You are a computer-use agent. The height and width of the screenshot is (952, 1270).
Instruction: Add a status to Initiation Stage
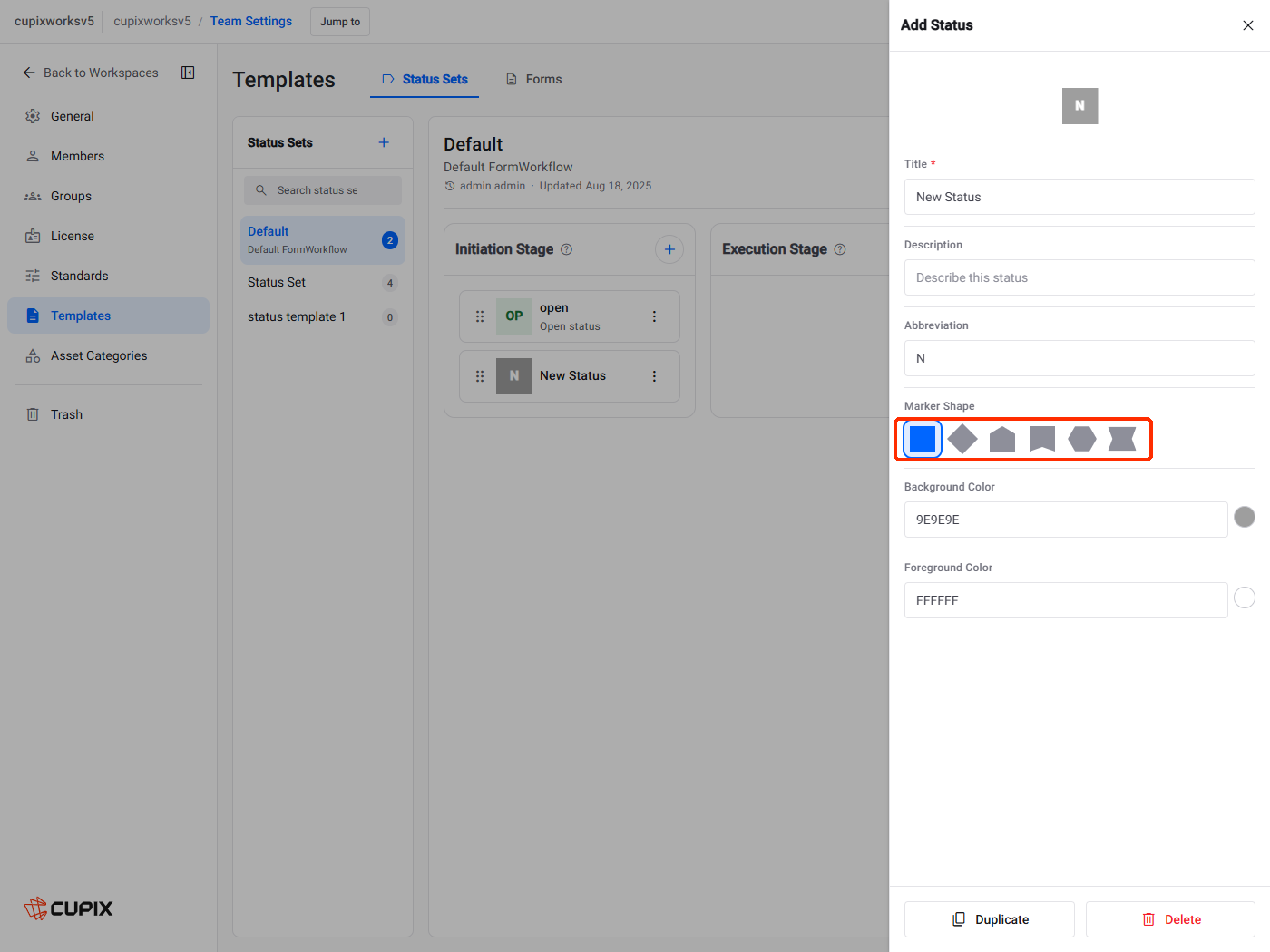coord(669,249)
